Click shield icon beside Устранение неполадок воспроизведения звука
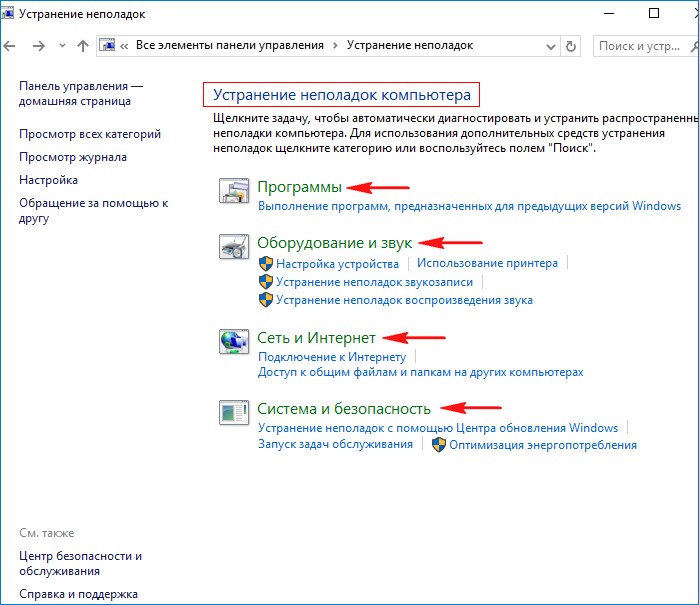The width and height of the screenshot is (699, 605). (266, 300)
